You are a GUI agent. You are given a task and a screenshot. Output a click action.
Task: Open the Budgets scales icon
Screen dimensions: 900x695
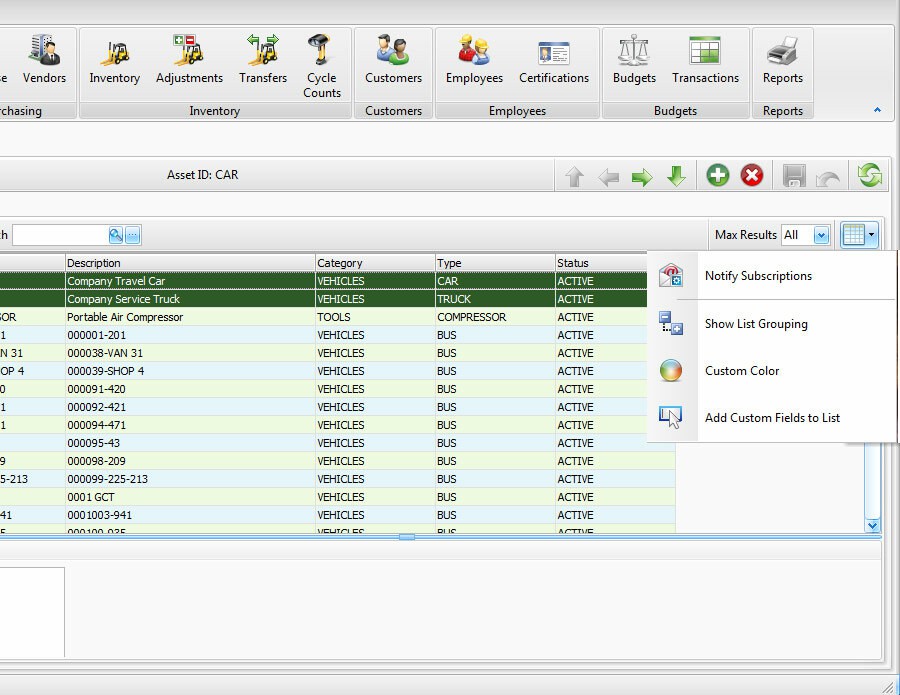(x=633, y=60)
